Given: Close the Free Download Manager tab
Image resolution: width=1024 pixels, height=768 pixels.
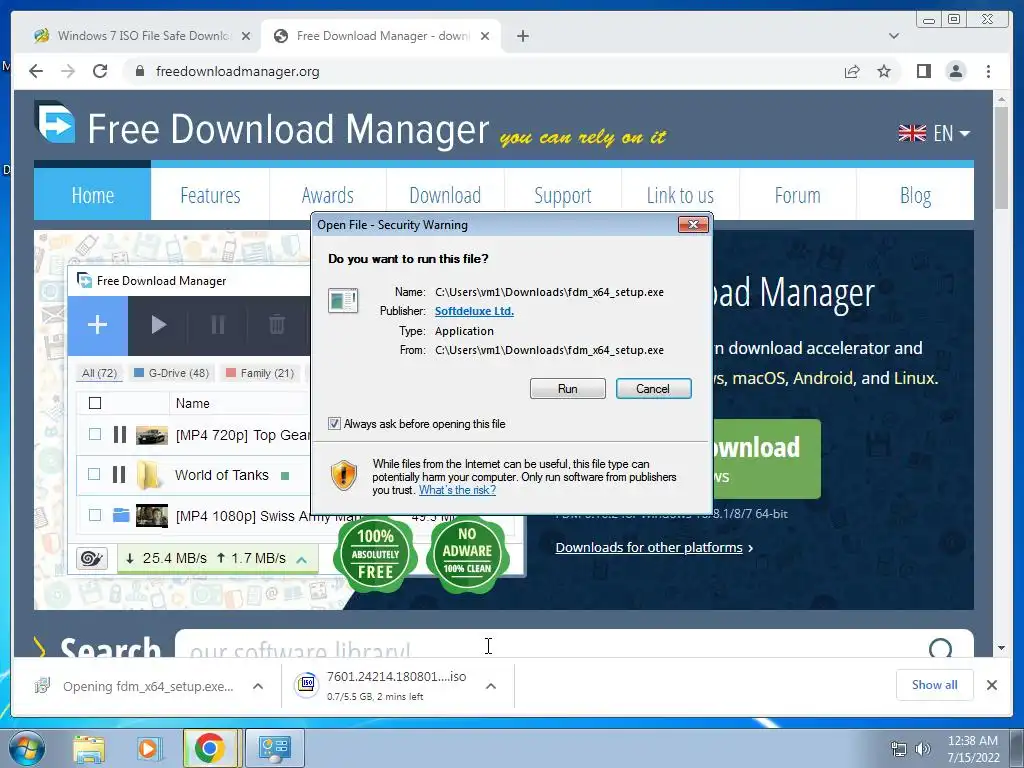Looking at the screenshot, I should point(485,36).
